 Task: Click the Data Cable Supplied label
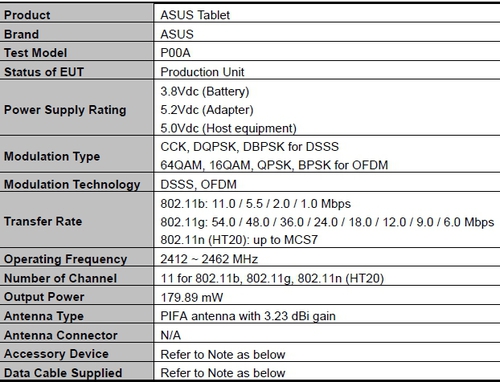(x=63, y=373)
